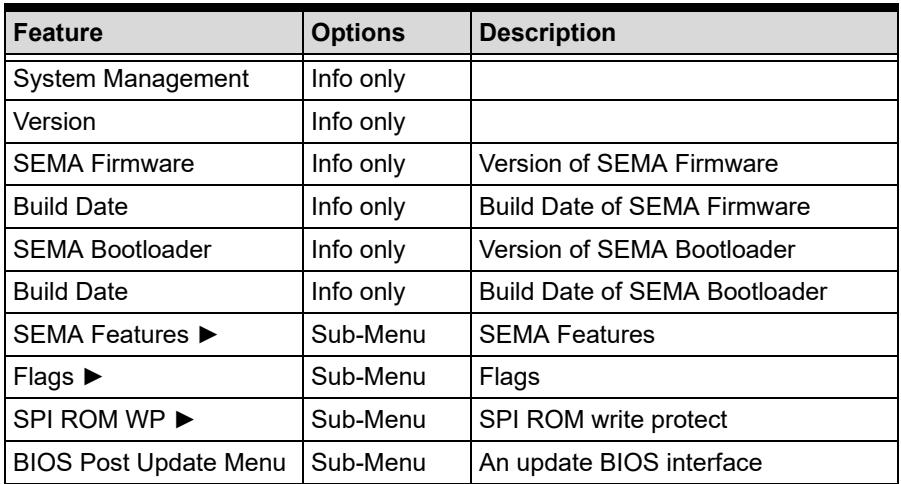Click Sub-Menu option in Flags row
This screenshot has width=901, height=484.
point(368,377)
